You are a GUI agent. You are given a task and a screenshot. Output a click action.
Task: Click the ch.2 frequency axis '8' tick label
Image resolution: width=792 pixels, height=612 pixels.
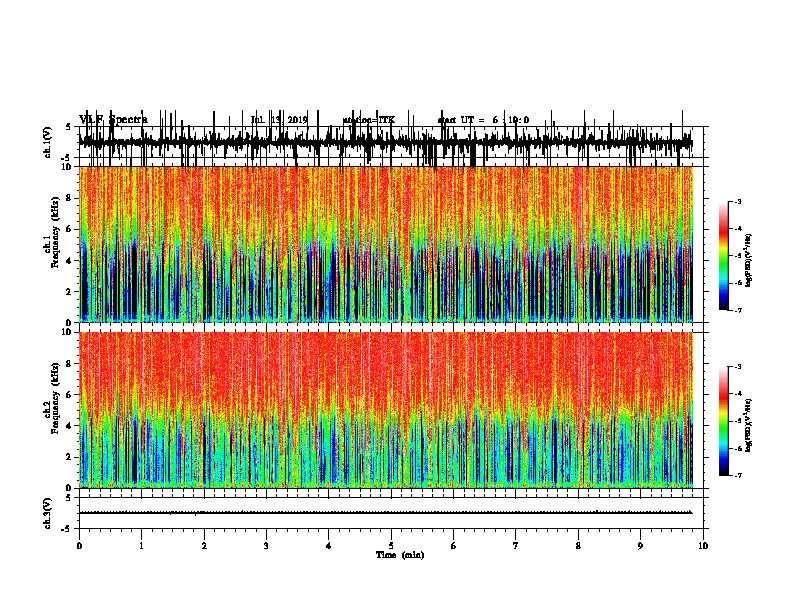tap(70, 364)
